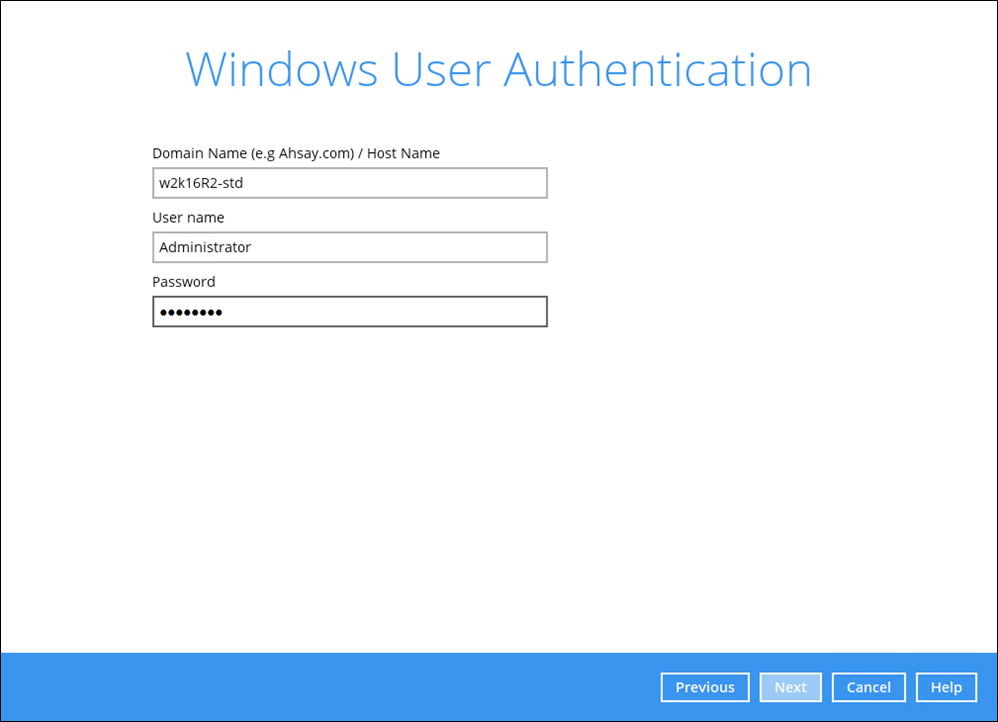Open Help from the bottom bar

945,687
